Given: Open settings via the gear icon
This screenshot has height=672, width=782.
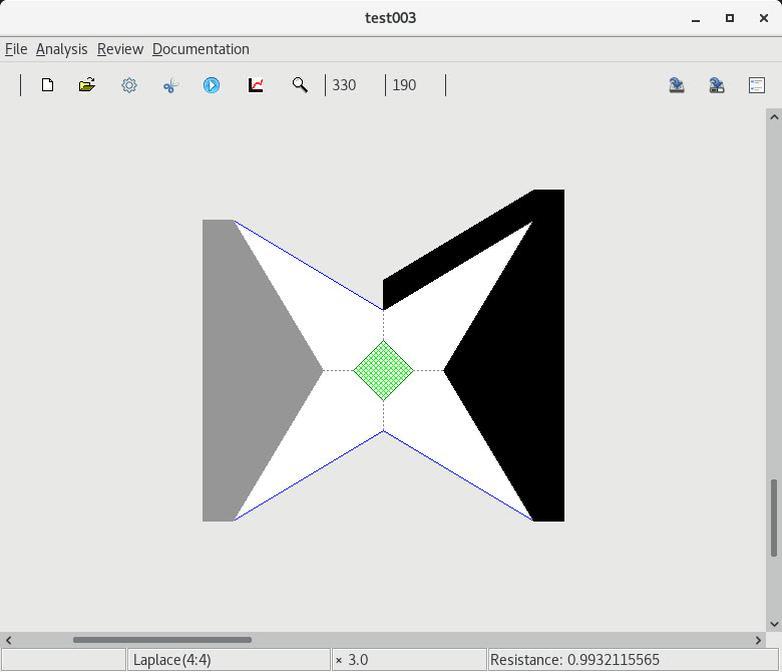Looking at the screenshot, I should (x=129, y=85).
